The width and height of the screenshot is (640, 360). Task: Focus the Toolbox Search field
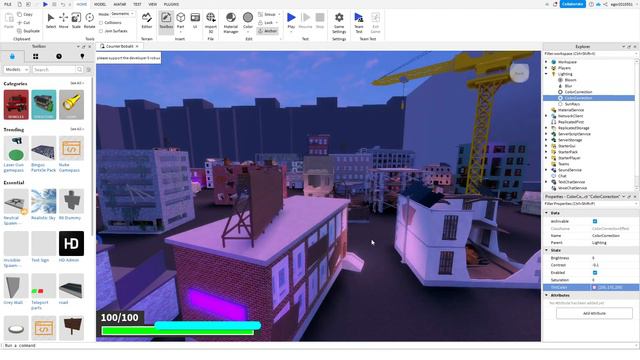(x=54, y=70)
